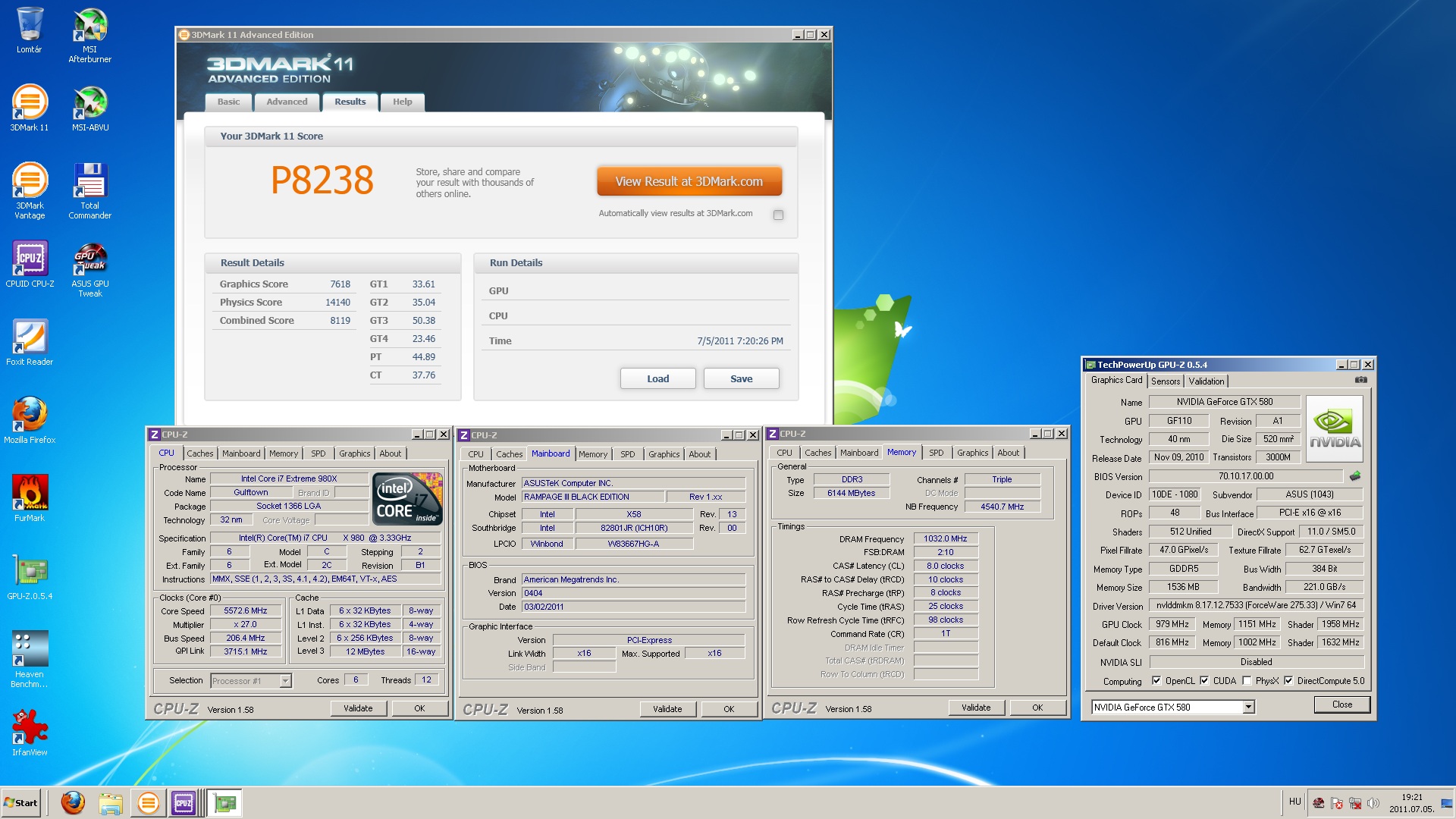Open CPU-Z from the taskbar
Image resolution: width=1456 pixels, height=819 pixels.
184,802
